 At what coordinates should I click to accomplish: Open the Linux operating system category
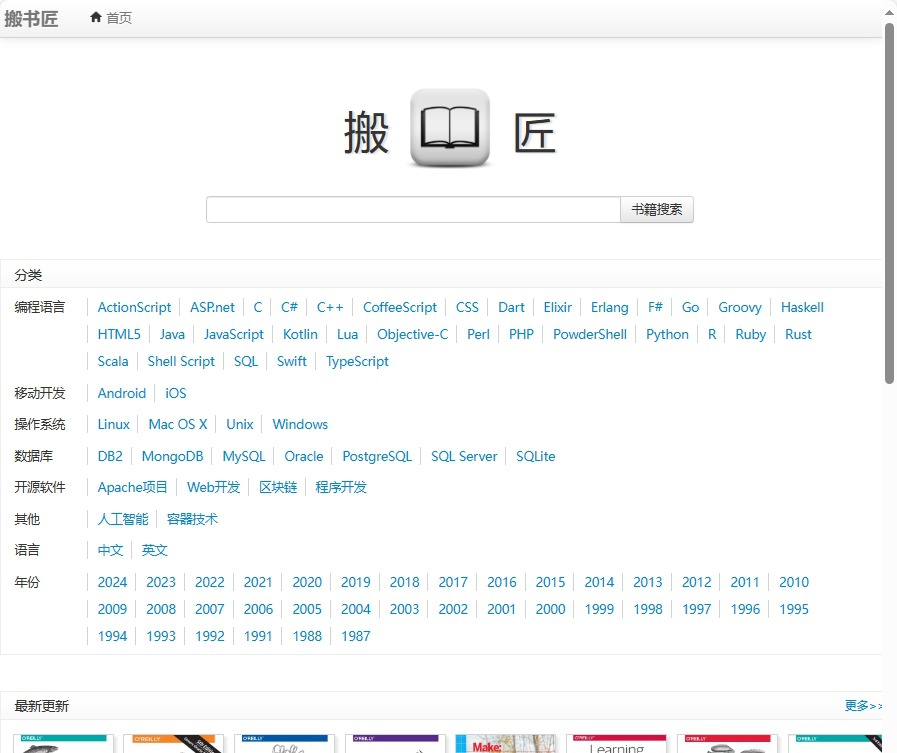point(113,424)
